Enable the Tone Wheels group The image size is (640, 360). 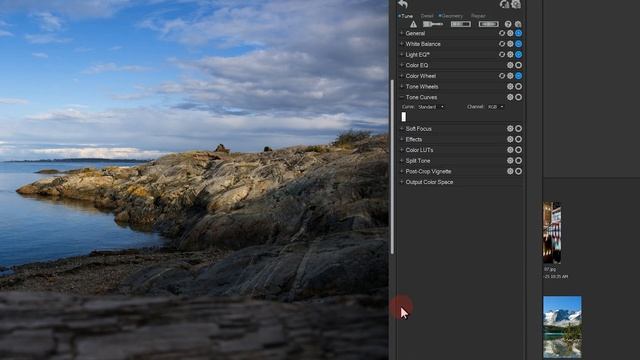coord(518,87)
